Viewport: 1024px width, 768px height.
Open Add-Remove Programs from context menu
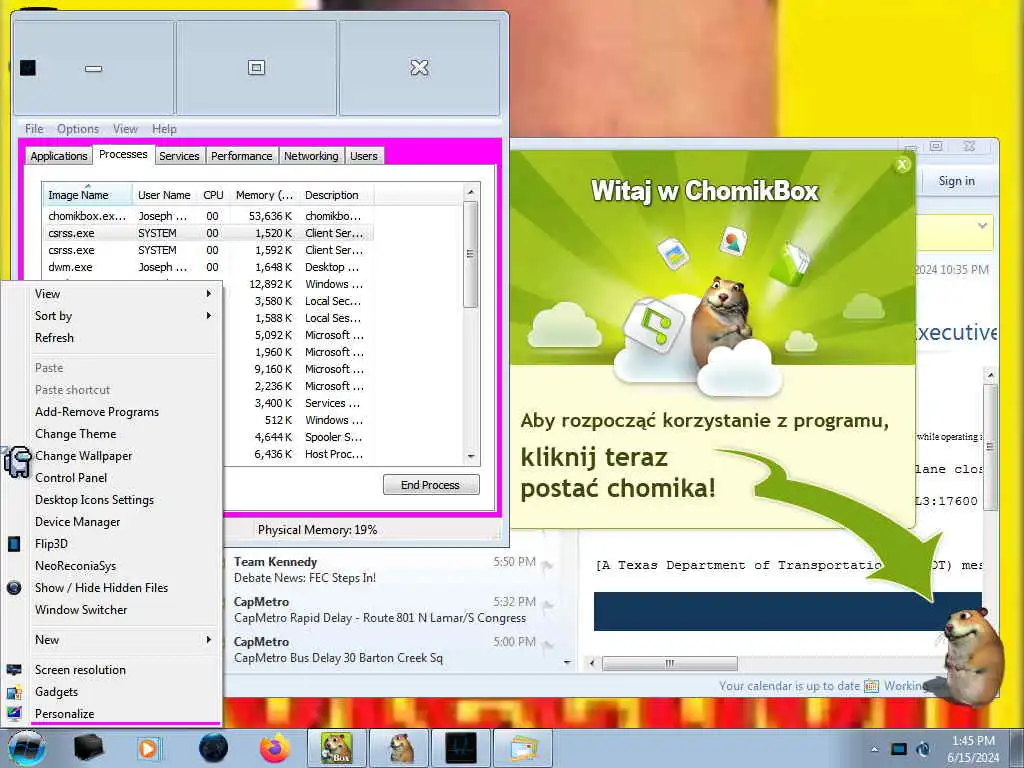(122, 412)
